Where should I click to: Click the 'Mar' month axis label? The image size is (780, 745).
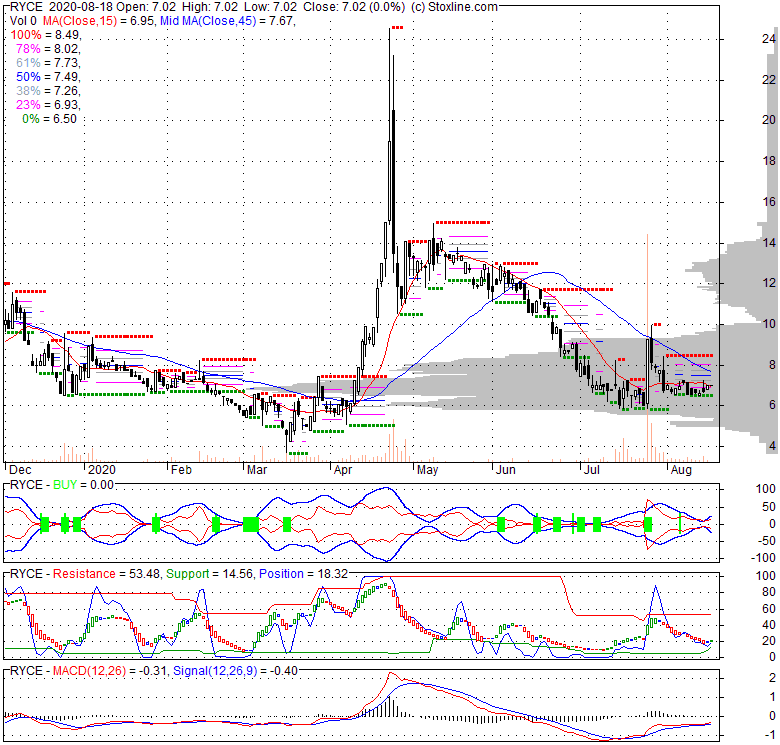[257, 469]
